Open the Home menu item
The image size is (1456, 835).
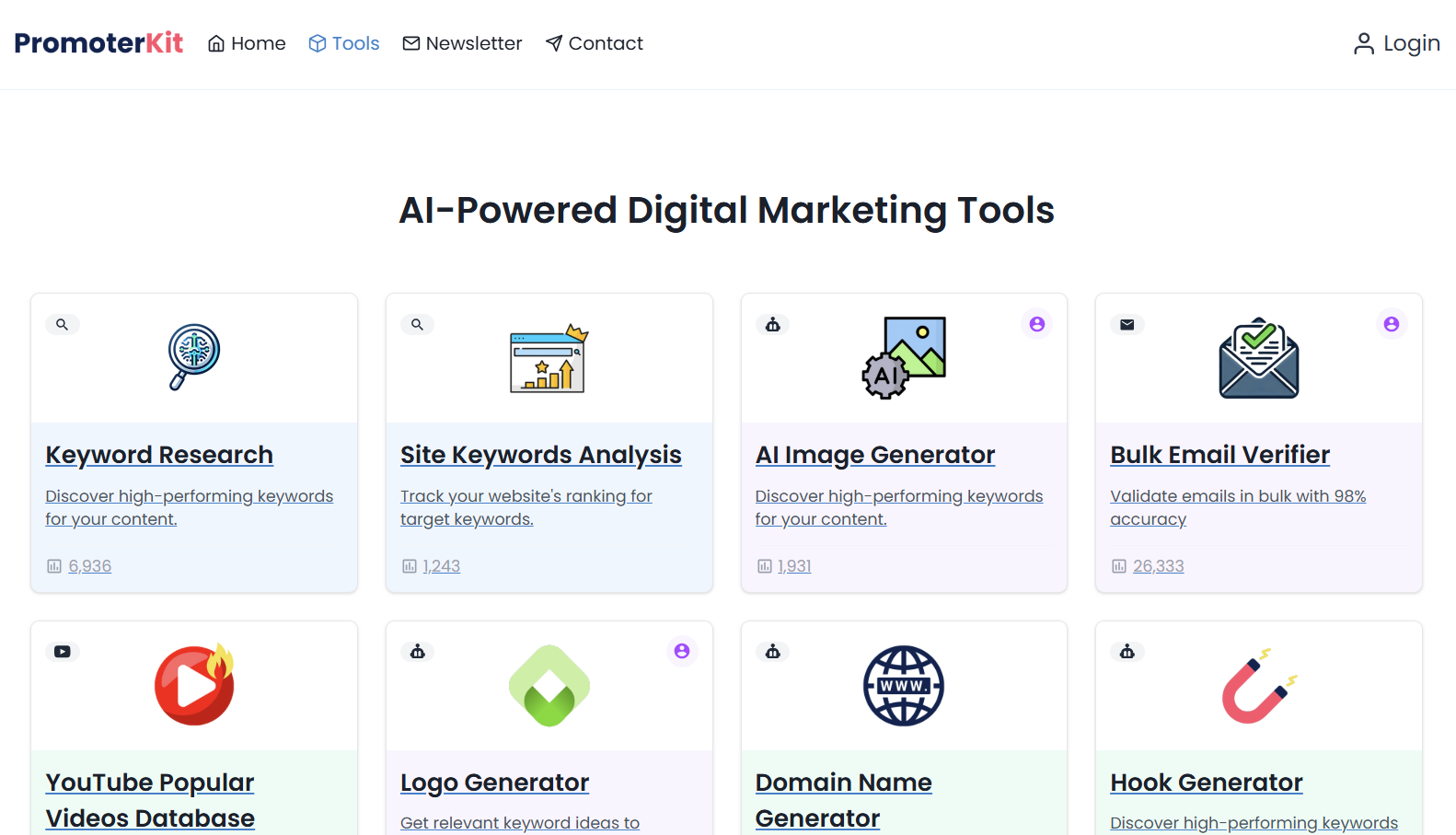(x=247, y=43)
